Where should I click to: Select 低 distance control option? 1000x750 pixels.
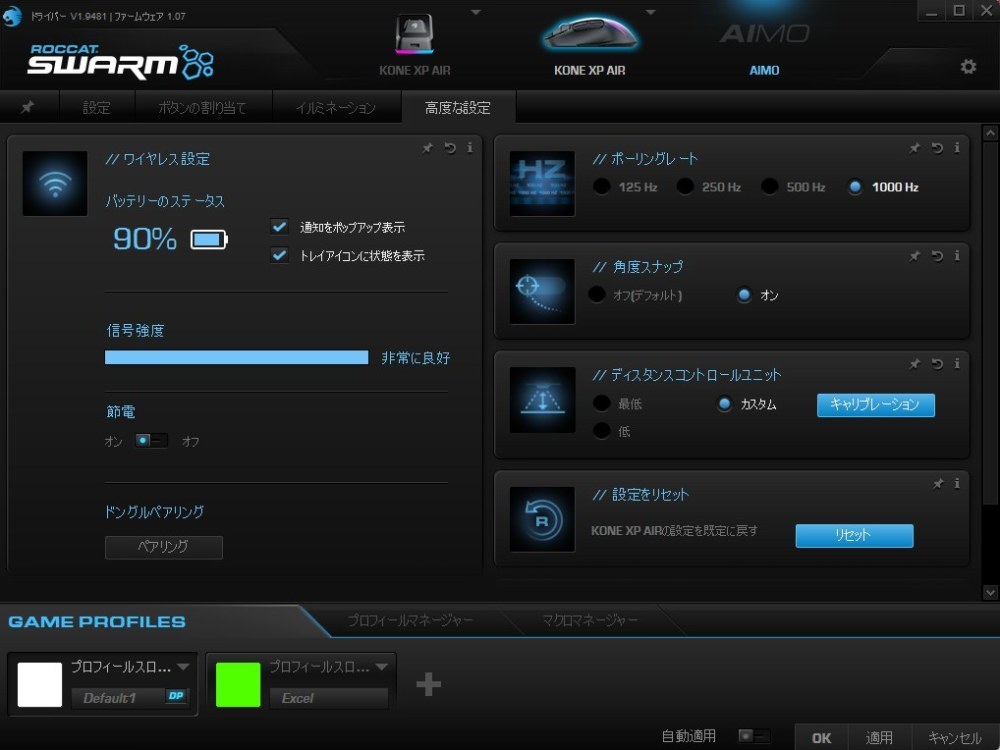[x=601, y=431]
